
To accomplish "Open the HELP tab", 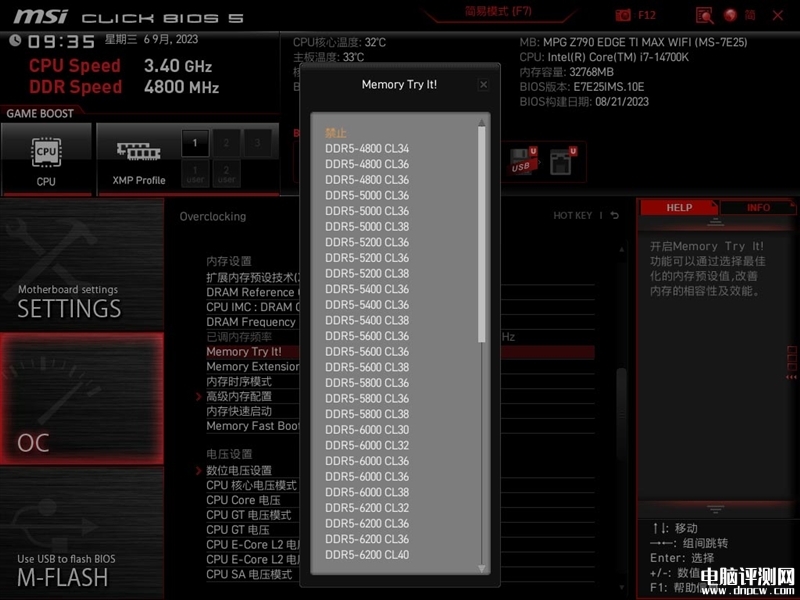I will [679, 208].
